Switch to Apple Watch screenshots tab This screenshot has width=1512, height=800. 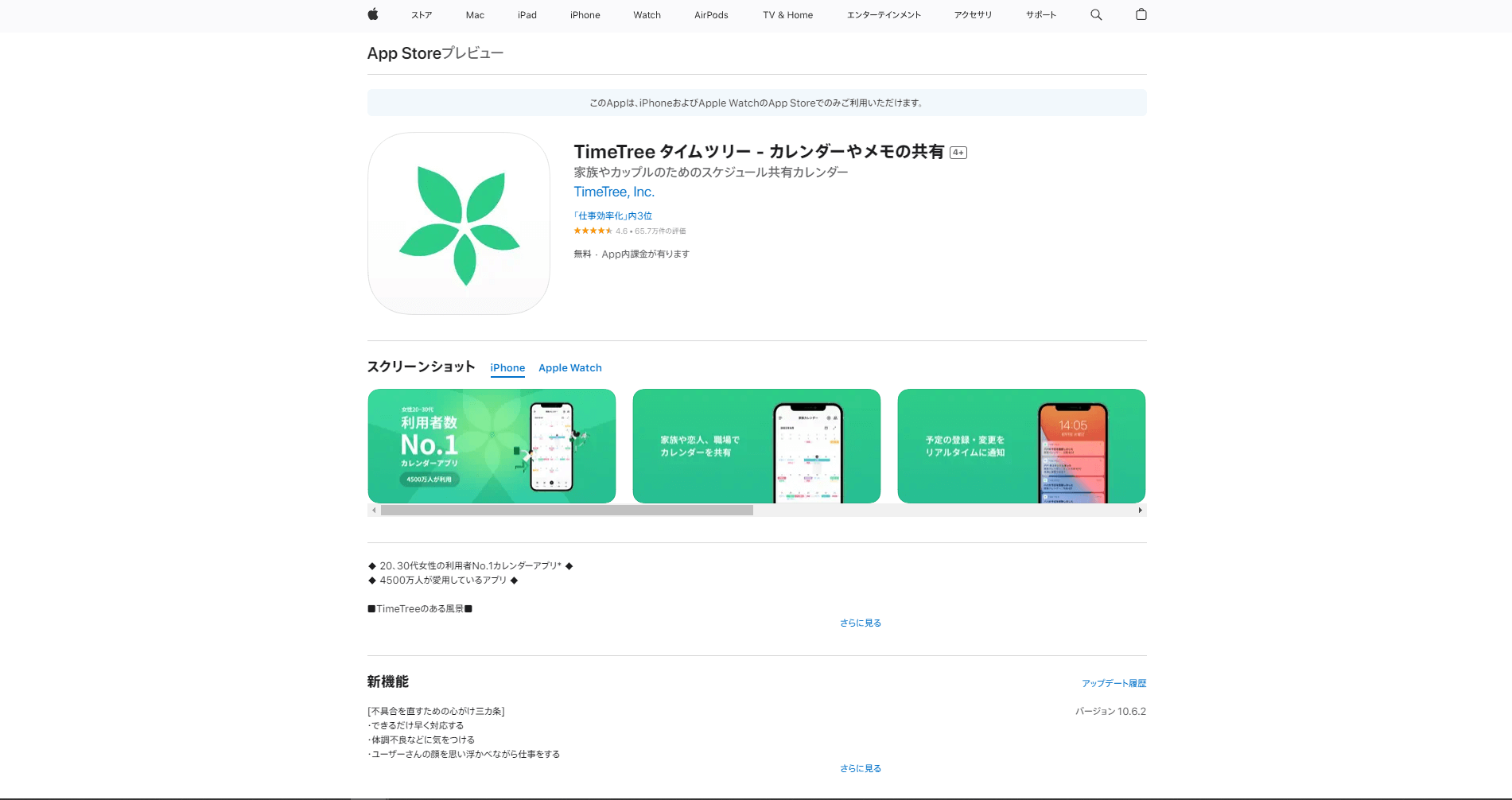coord(570,368)
